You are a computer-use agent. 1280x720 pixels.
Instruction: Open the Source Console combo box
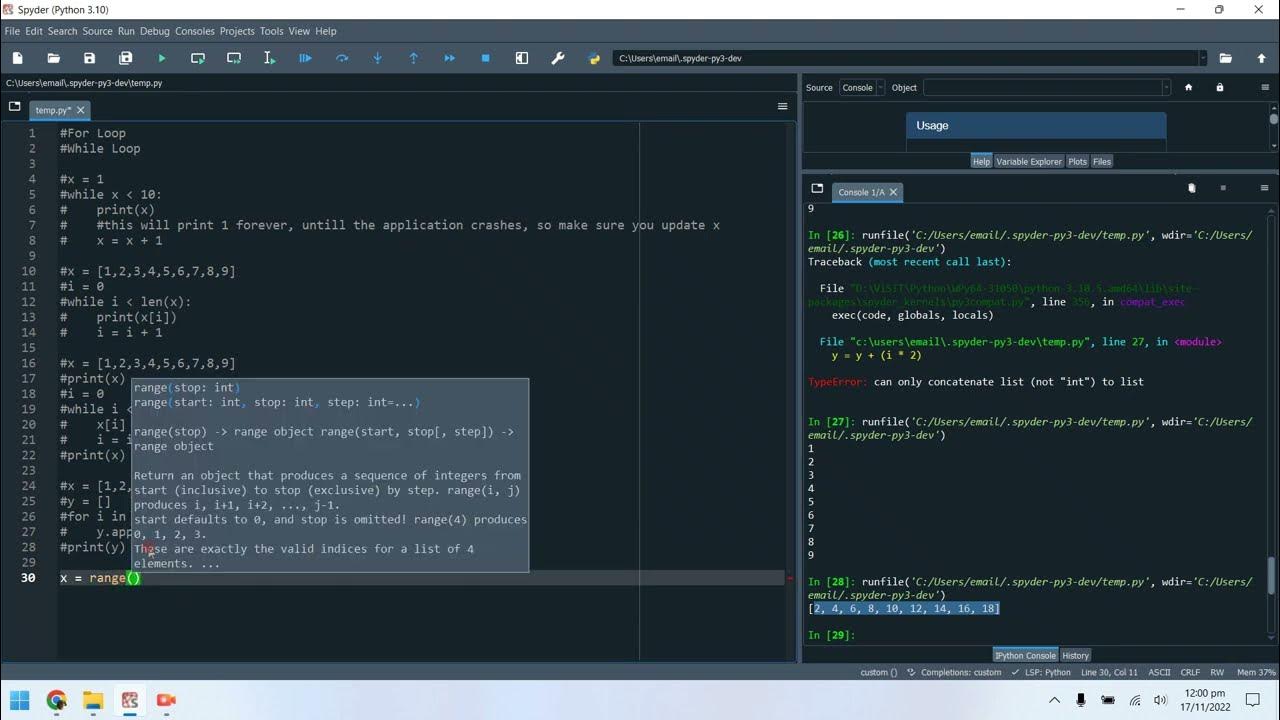coord(861,87)
